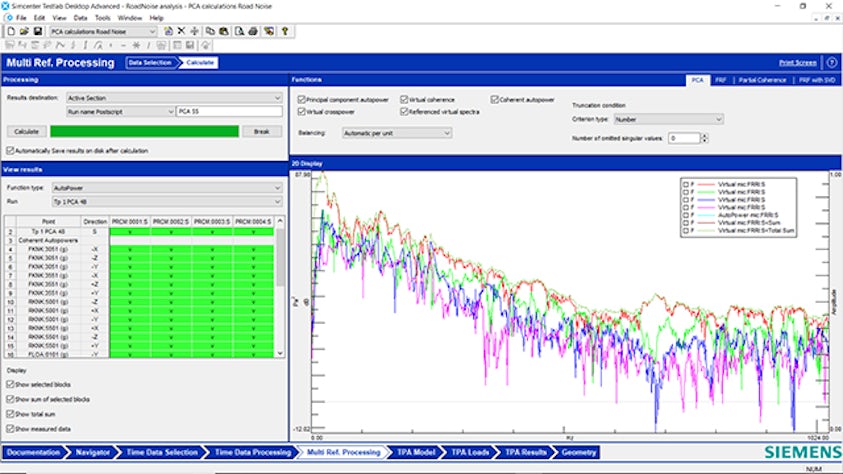Image resolution: width=843 pixels, height=474 pixels.
Task: Open PCA calculations Road Noise project dropdown
Action: [103, 32]
